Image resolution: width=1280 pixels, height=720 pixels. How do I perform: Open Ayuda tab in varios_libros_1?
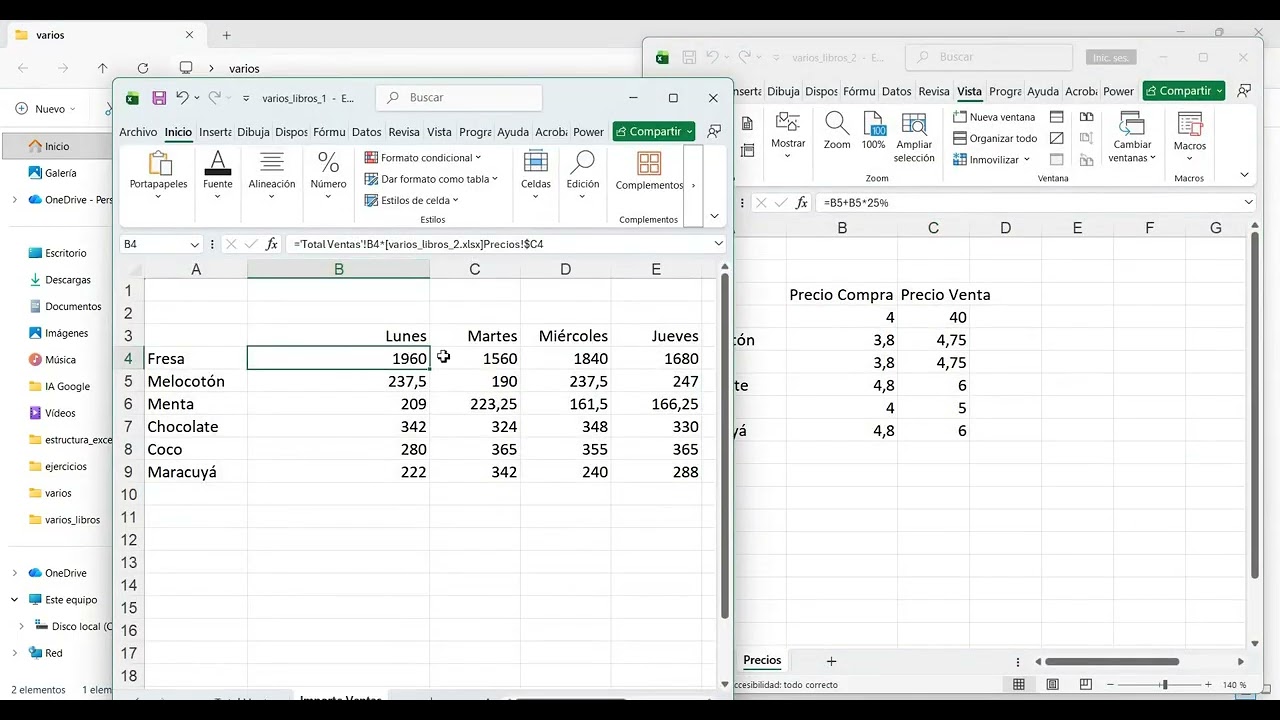coord(513,132)
